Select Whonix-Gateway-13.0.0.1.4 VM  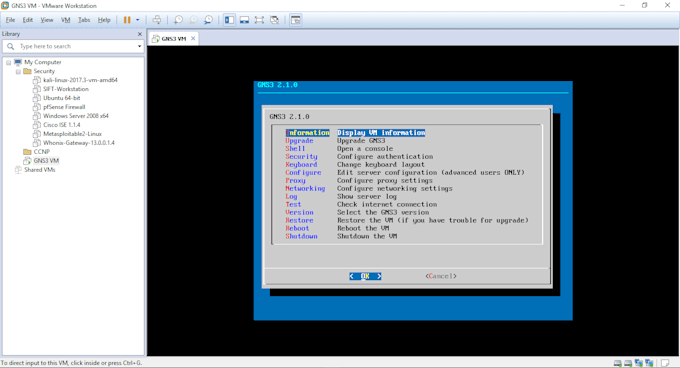[78, 143]
